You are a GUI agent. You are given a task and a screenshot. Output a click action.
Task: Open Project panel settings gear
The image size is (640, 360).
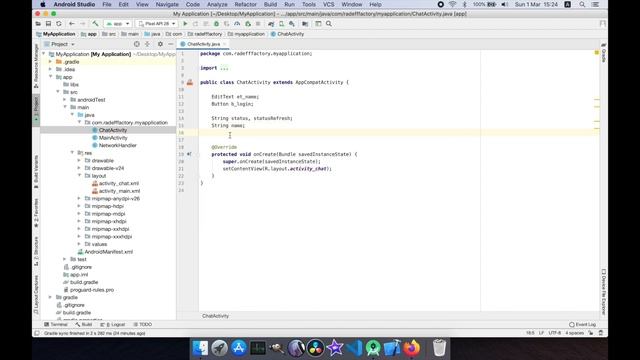[x=160, y=44]
